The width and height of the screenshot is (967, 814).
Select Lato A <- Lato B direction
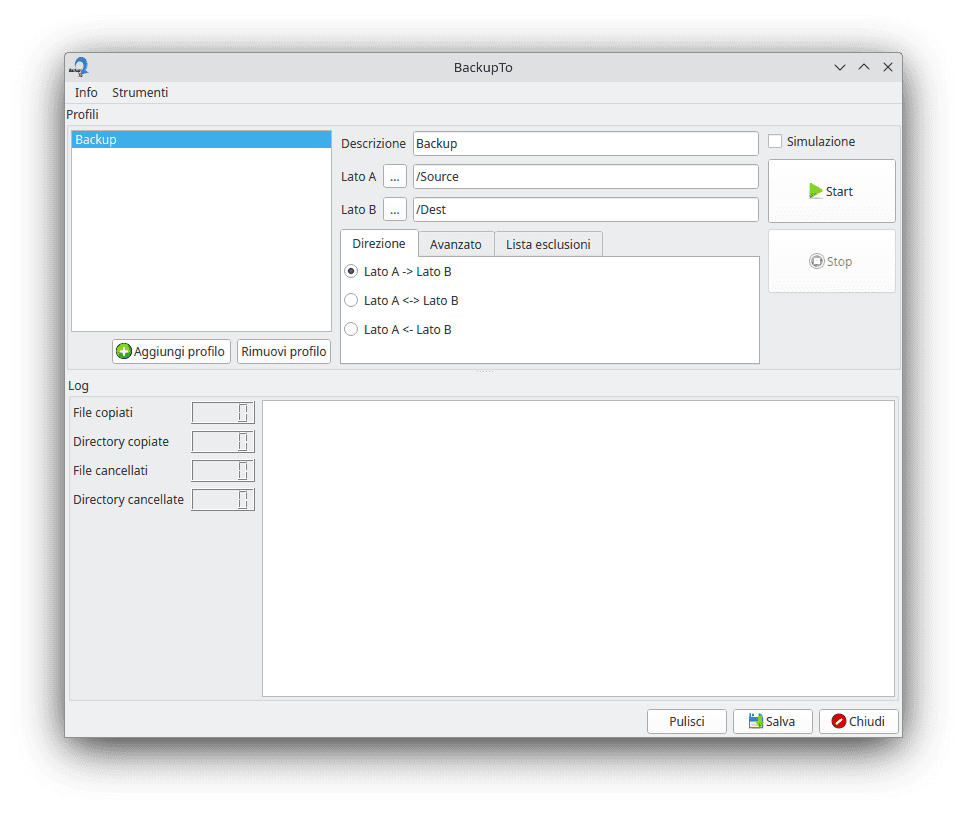(351, 329)
